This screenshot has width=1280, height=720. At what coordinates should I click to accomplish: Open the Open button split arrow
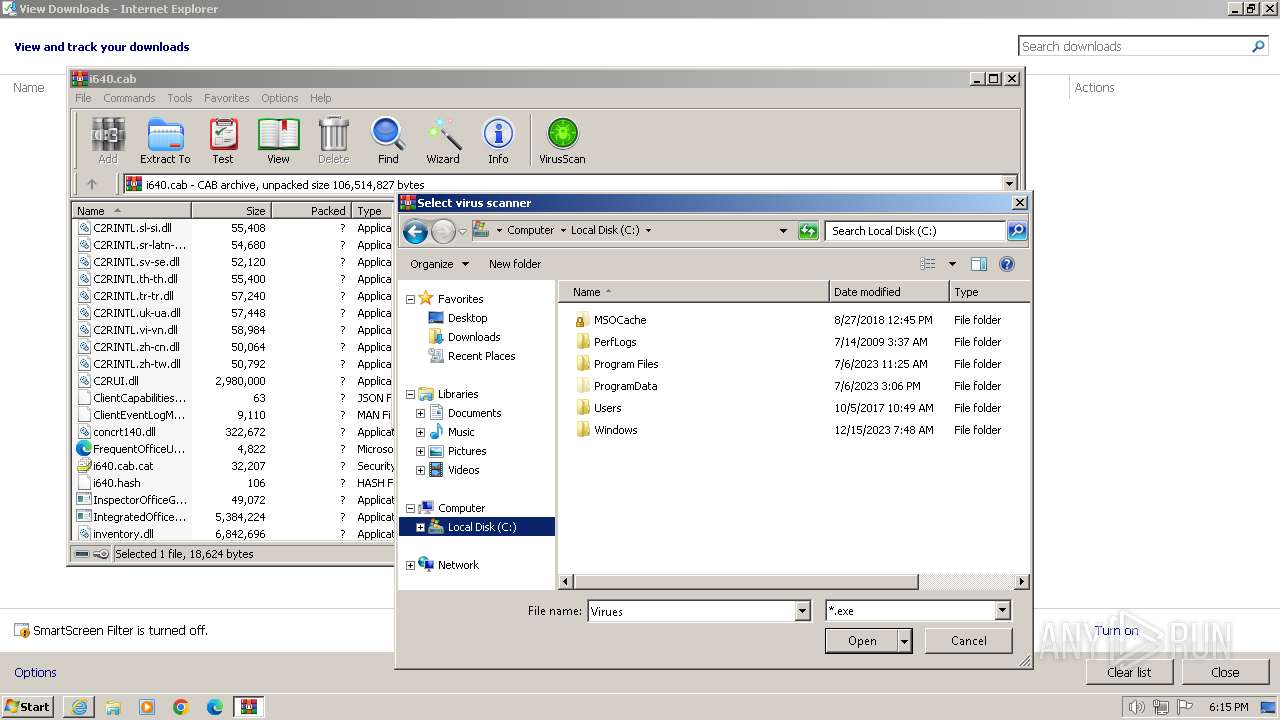click(905, 641)
